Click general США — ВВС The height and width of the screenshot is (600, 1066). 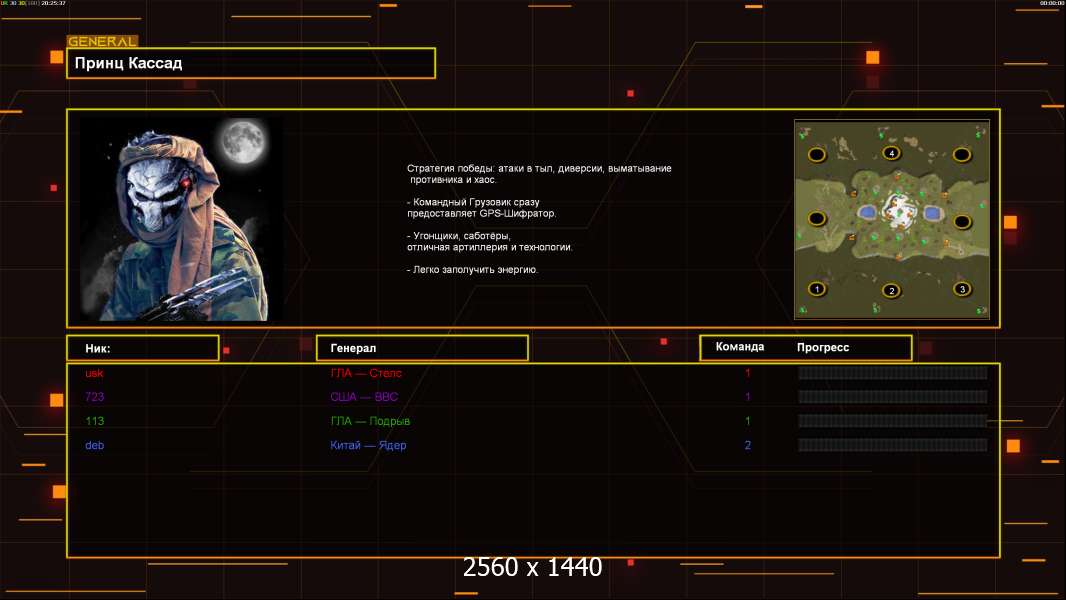pos(364,397)
